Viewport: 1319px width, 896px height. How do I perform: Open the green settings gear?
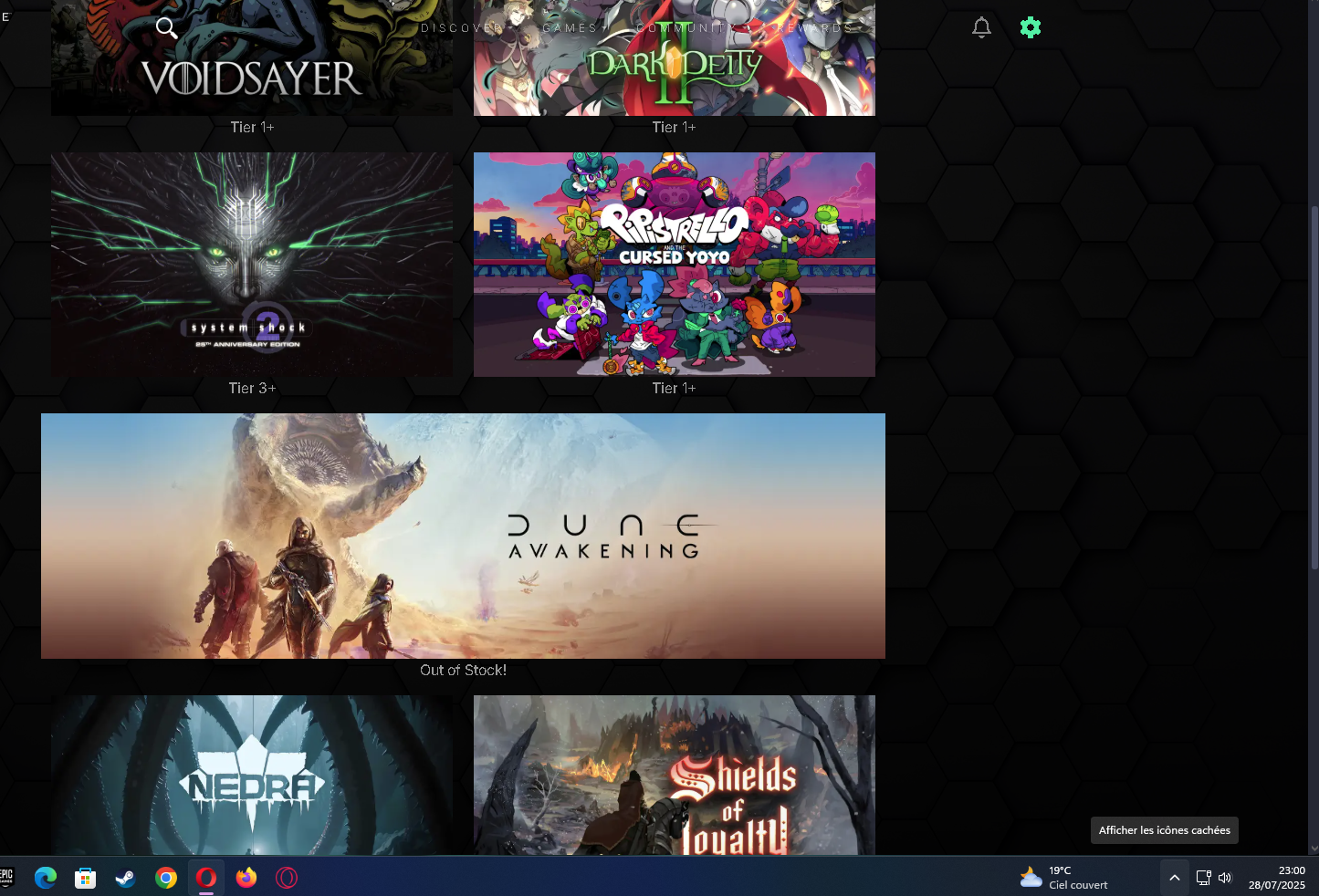pos(1031,27)
